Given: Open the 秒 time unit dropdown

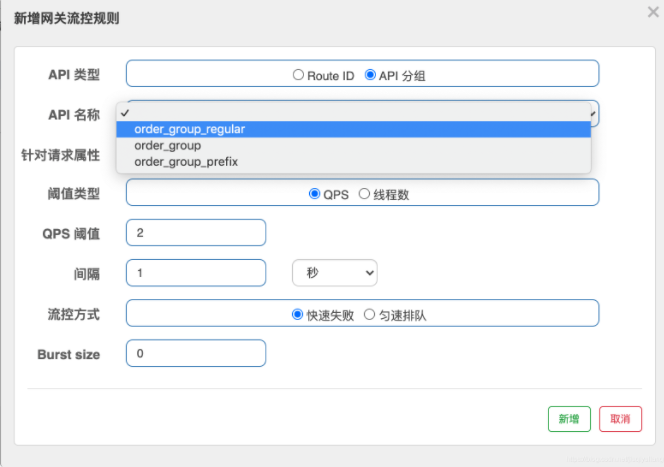Looking at the screenshot, I should [334, 273].
